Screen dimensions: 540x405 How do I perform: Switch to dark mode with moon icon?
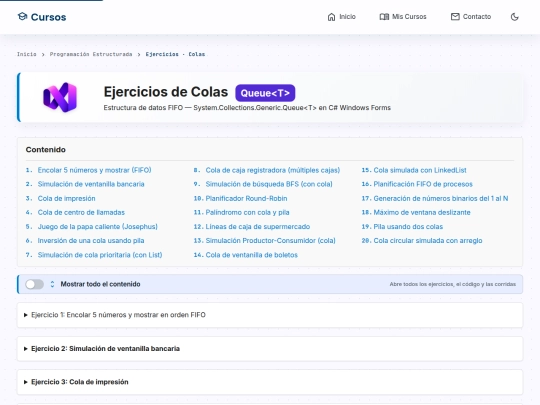tap(515, 17)
